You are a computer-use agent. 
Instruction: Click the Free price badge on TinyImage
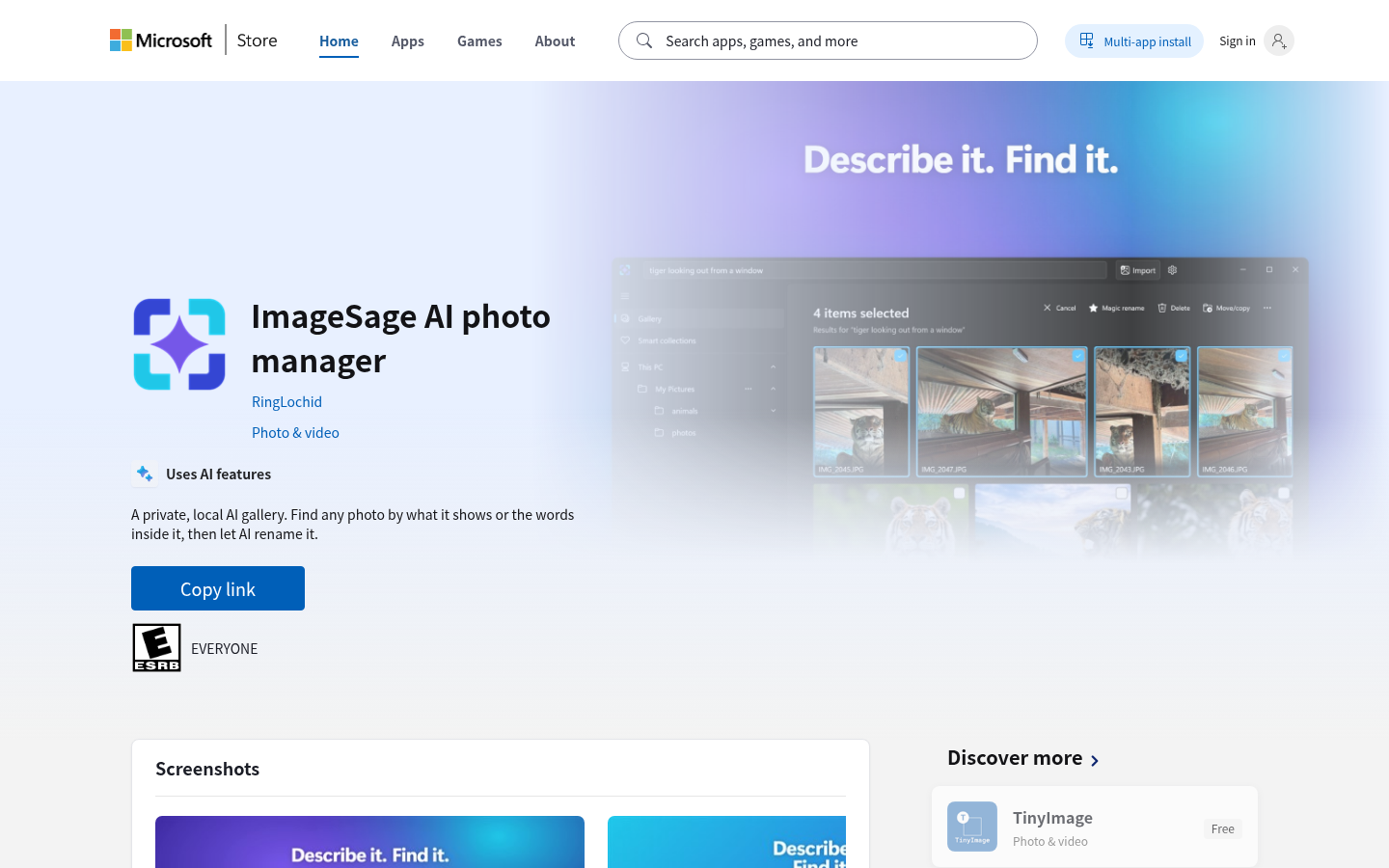pos(1222,828)
